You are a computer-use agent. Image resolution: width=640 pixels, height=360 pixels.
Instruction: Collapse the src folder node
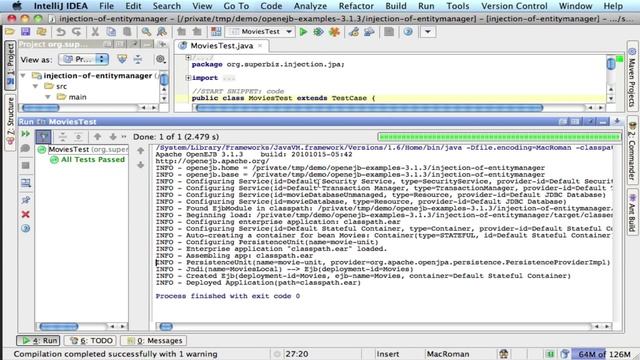click(x=36, y=87)
